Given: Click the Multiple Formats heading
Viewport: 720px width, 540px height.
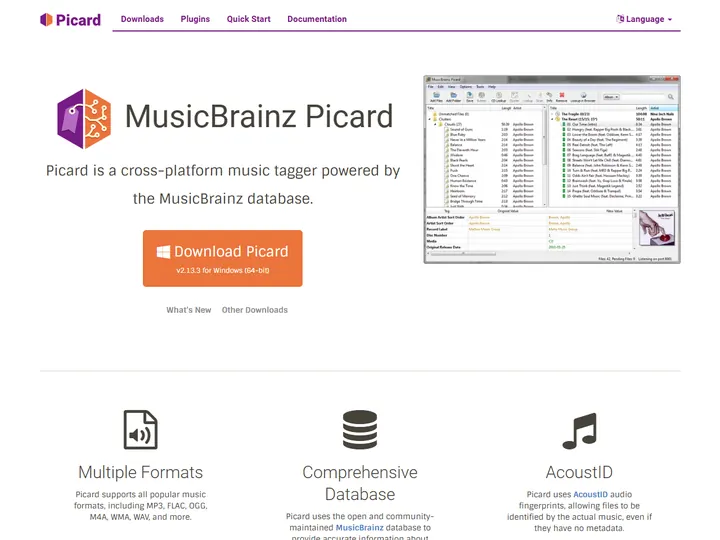Looking at the screenshot, I should [x=141, y=472].
